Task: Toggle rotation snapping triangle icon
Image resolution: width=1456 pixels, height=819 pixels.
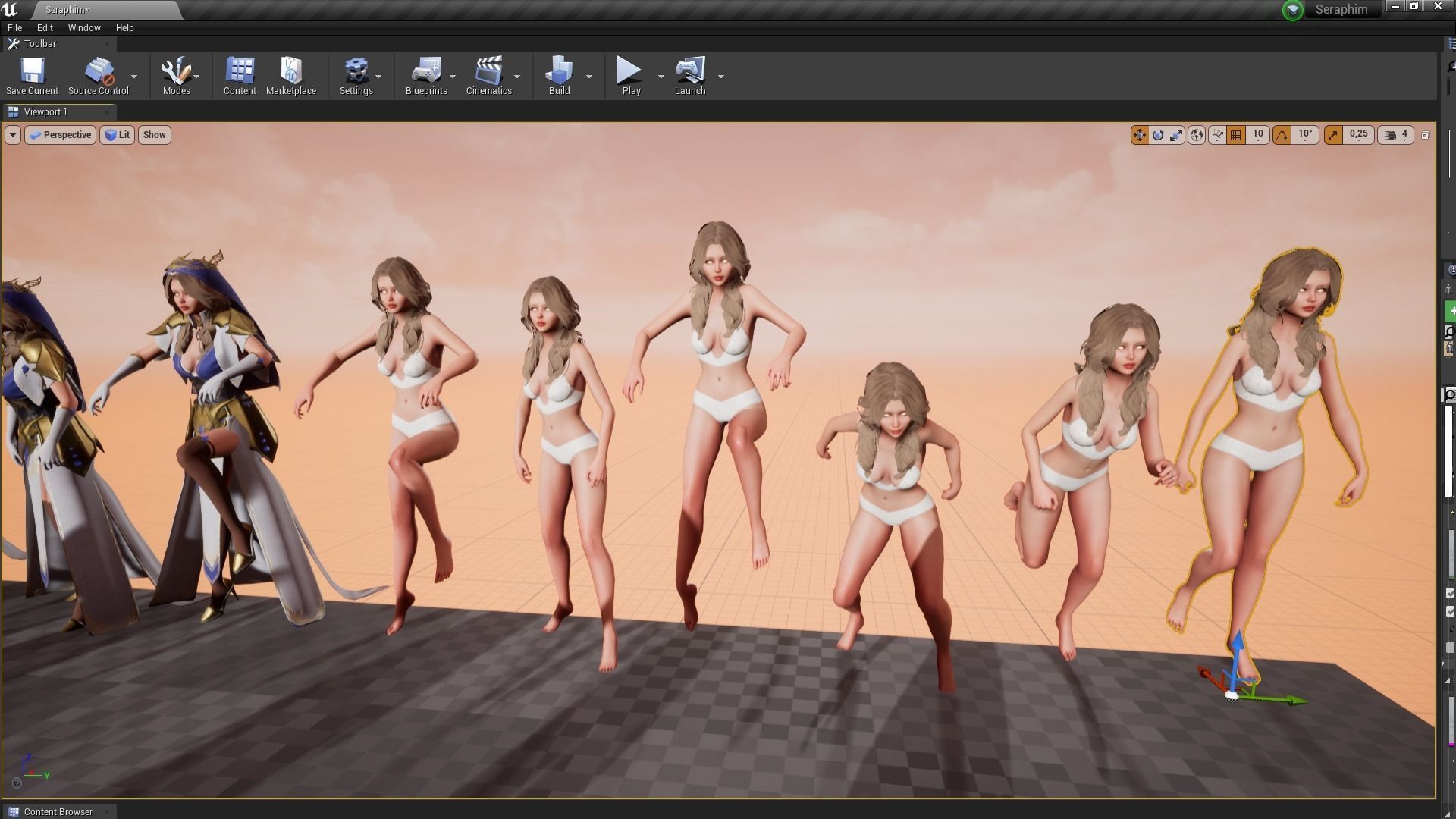Action: (x=1282, y=135)
